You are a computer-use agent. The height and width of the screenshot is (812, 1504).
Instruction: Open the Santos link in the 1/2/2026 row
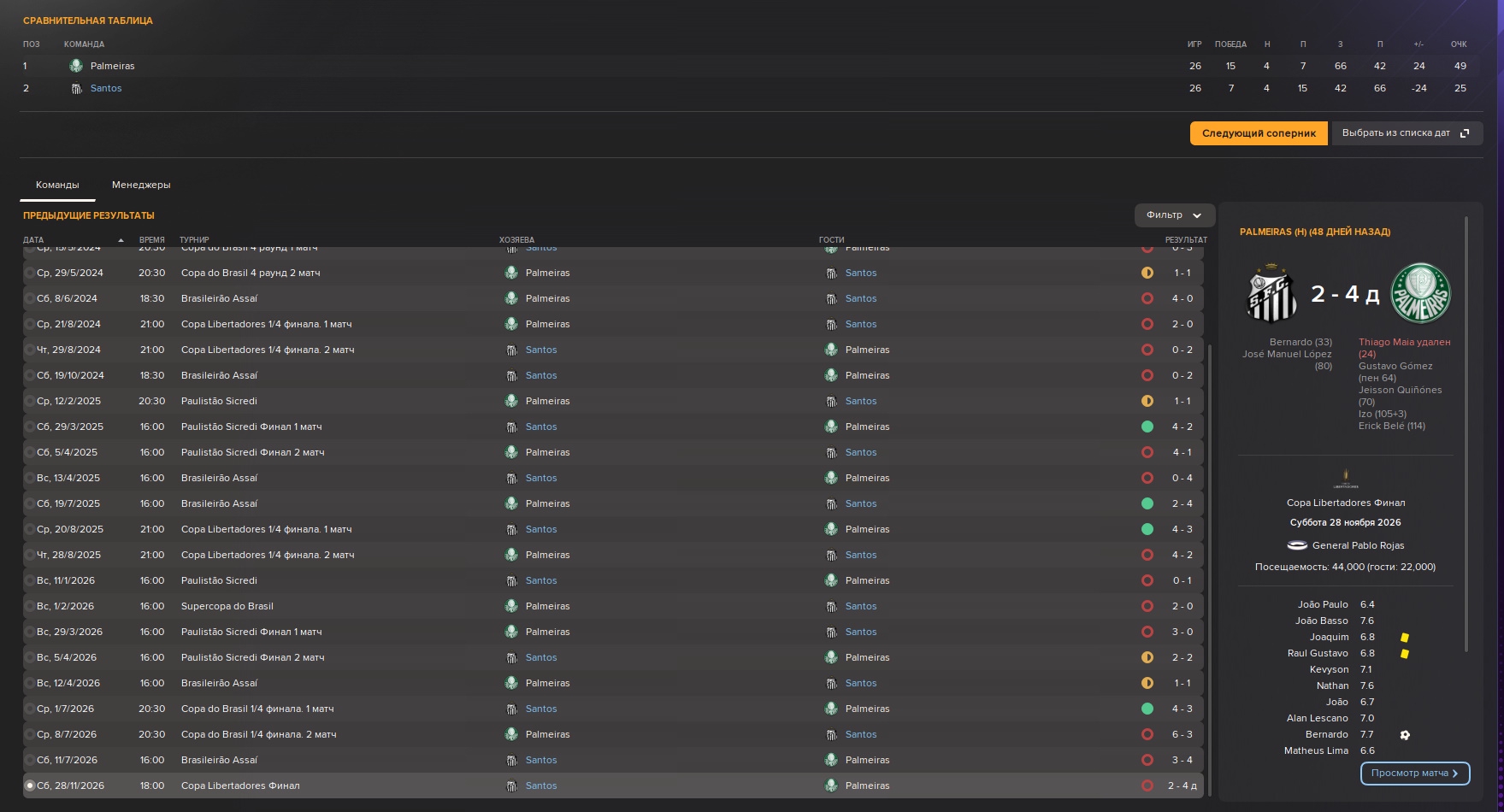tap(861, 606)
